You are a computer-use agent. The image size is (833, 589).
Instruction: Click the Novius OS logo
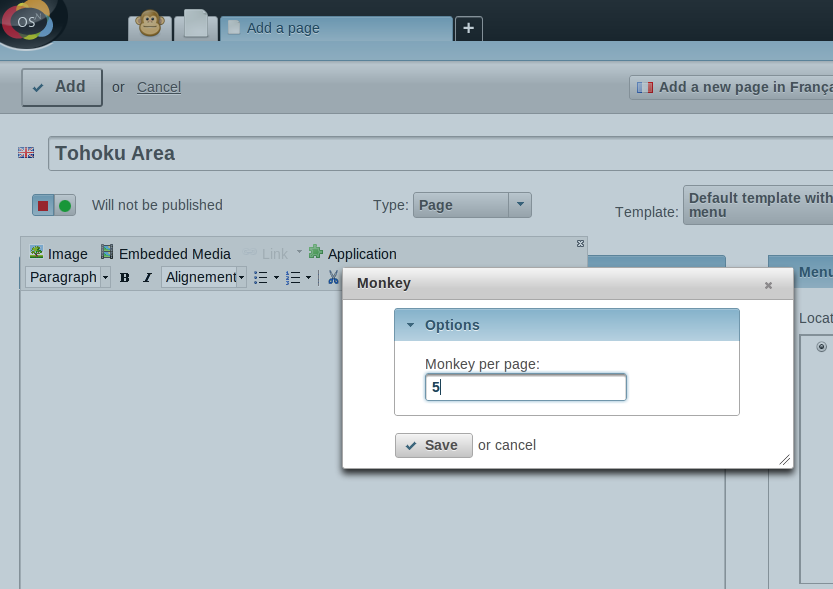(x=32, y=22)
